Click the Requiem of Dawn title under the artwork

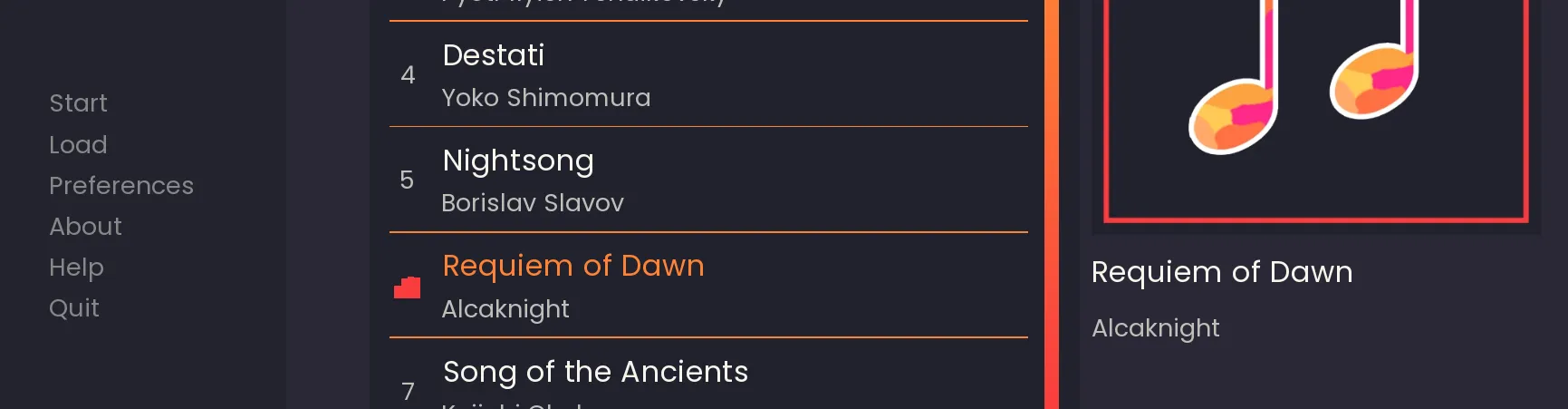1222,272
